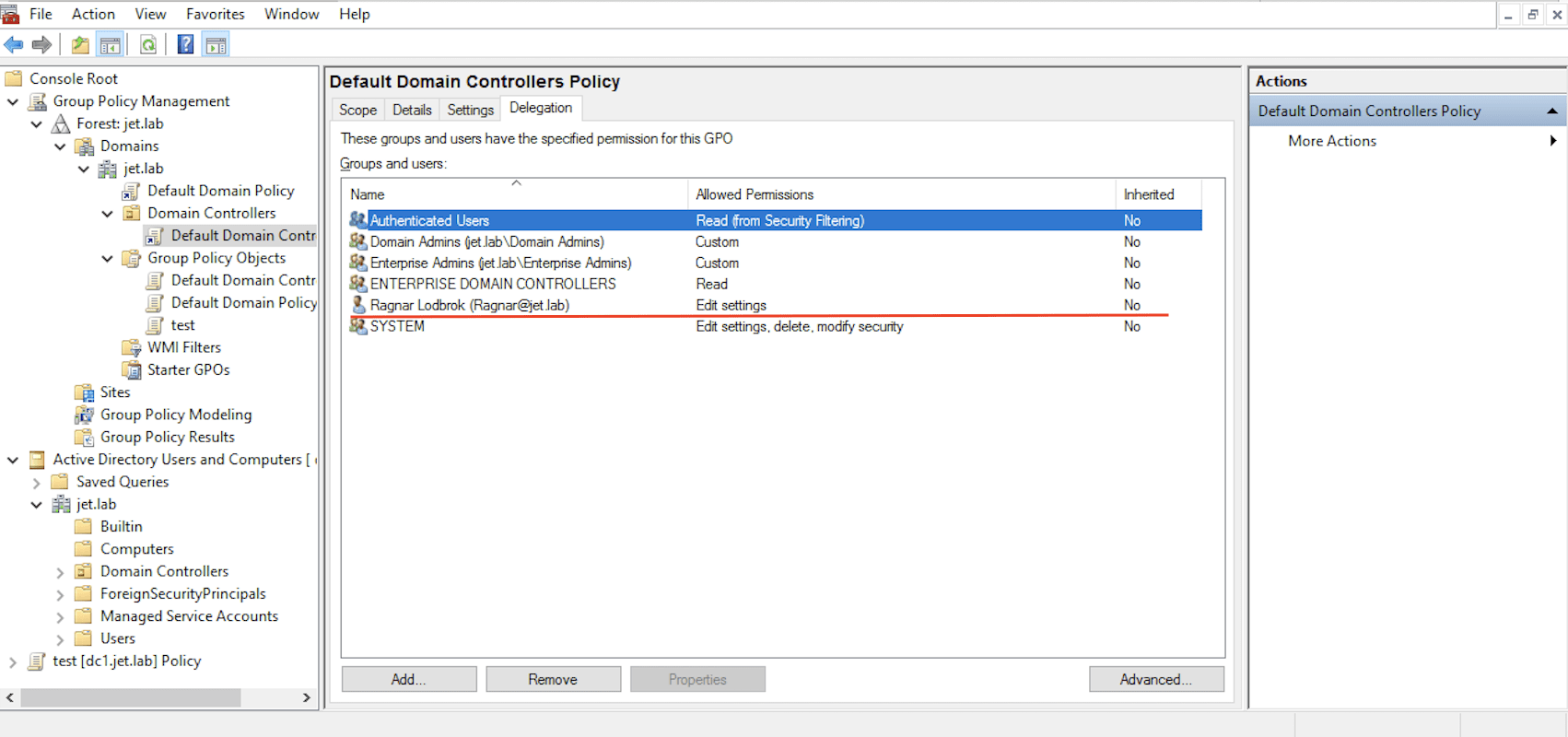The width and height of the screenshot is (1568, 737).
Task: Open the File menu
Action: [x=41, y=14]
